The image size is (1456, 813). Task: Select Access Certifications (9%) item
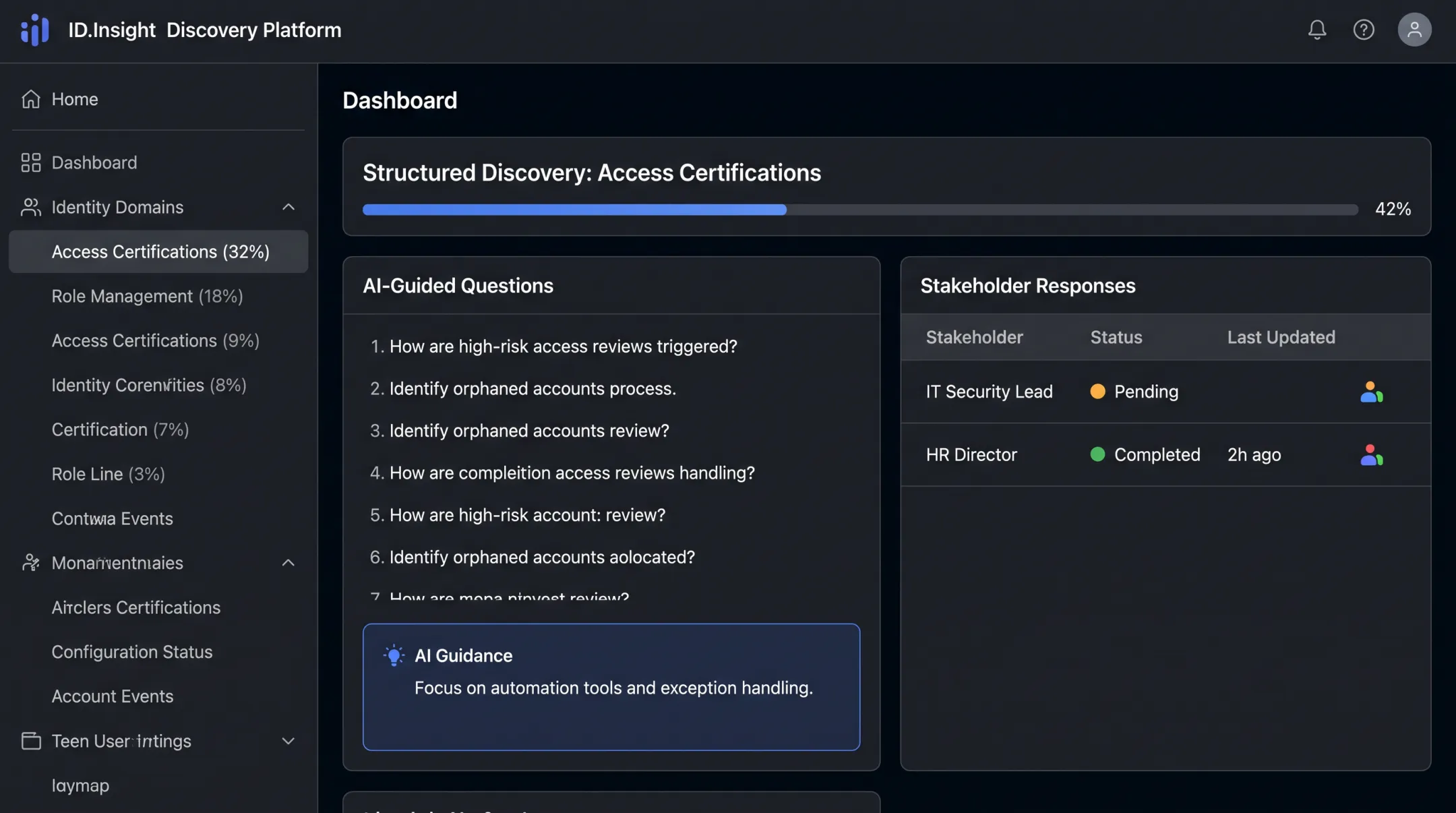155,340
